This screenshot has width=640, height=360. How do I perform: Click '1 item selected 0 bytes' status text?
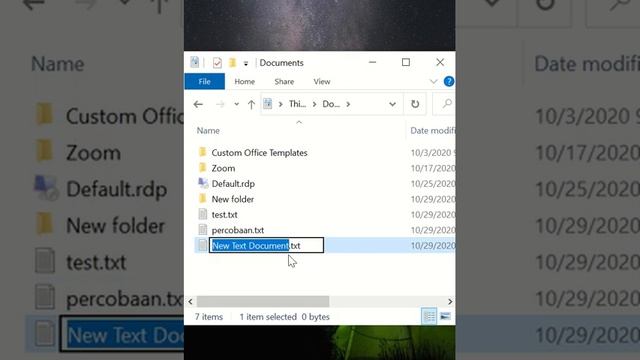(x=284, y=317)
